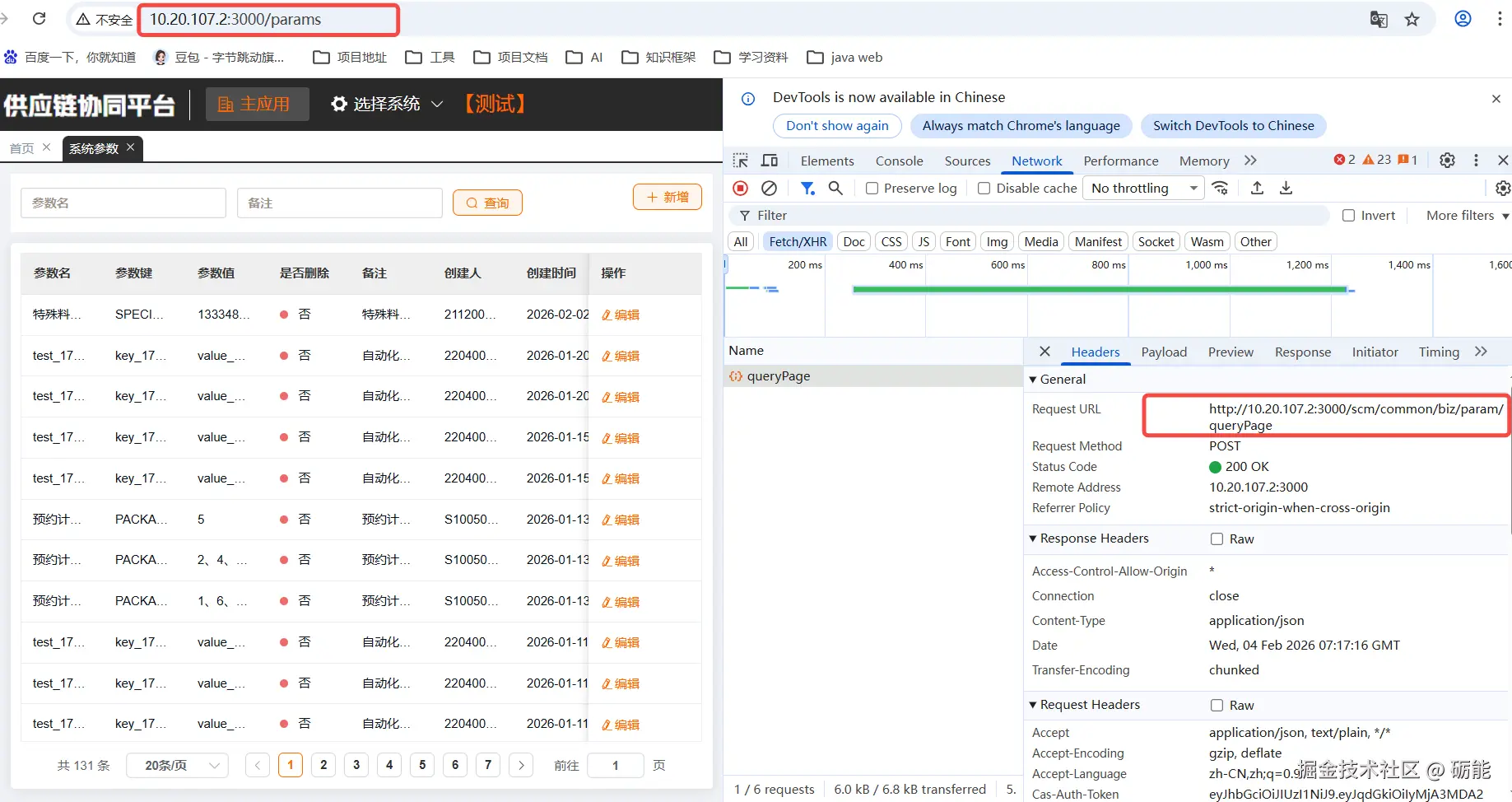Click the 查询 search button
Viewport: 1512px width, 802px height.
487,203
